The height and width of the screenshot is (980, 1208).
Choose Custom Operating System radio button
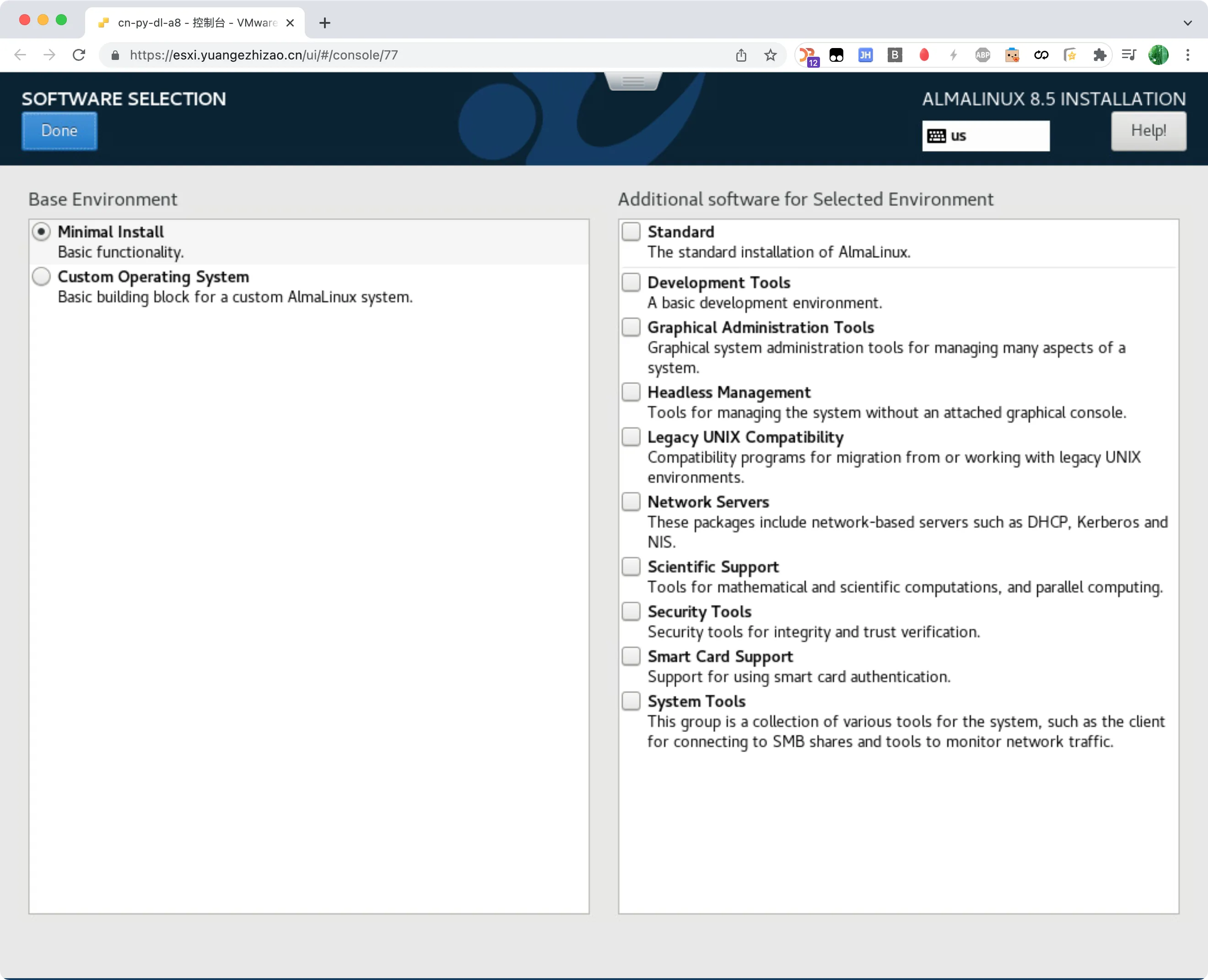pyautogui.click(x=41, y=277)
